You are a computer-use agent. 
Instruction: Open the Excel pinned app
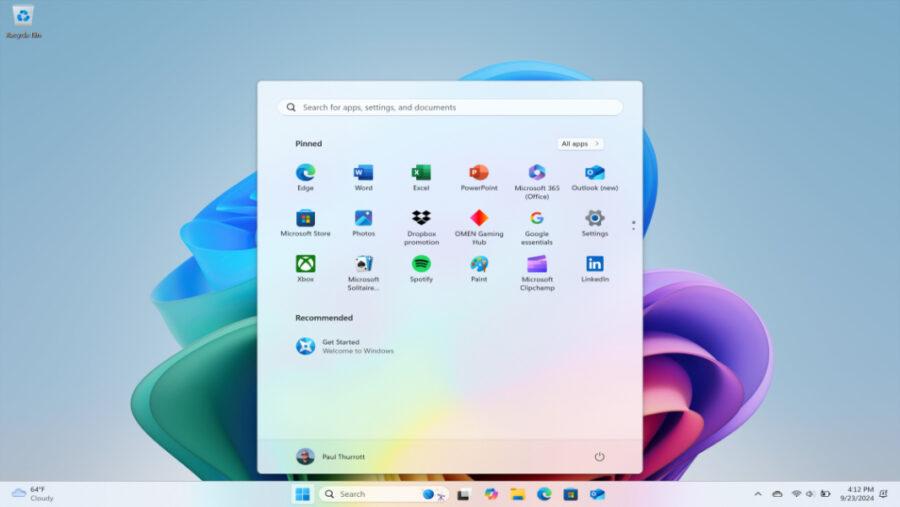[421, 177]
